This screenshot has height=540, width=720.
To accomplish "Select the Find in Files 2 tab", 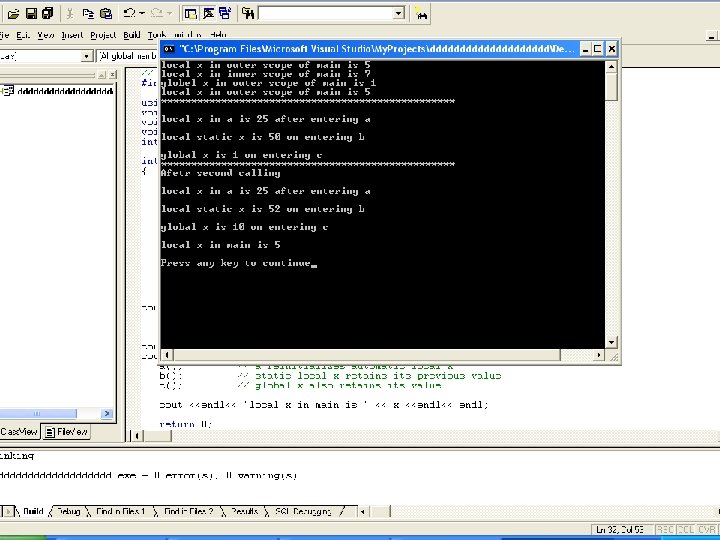I will pyautogui.click(x=188, y=511).
